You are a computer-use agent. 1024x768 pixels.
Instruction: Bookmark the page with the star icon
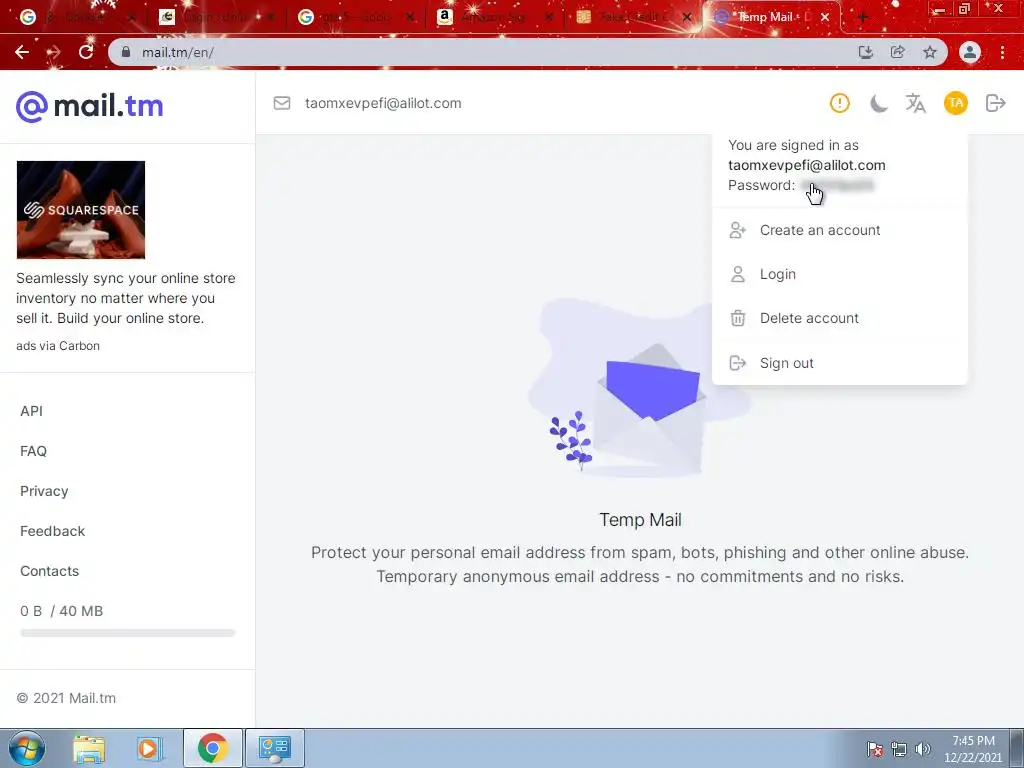(x=930, y=52)
